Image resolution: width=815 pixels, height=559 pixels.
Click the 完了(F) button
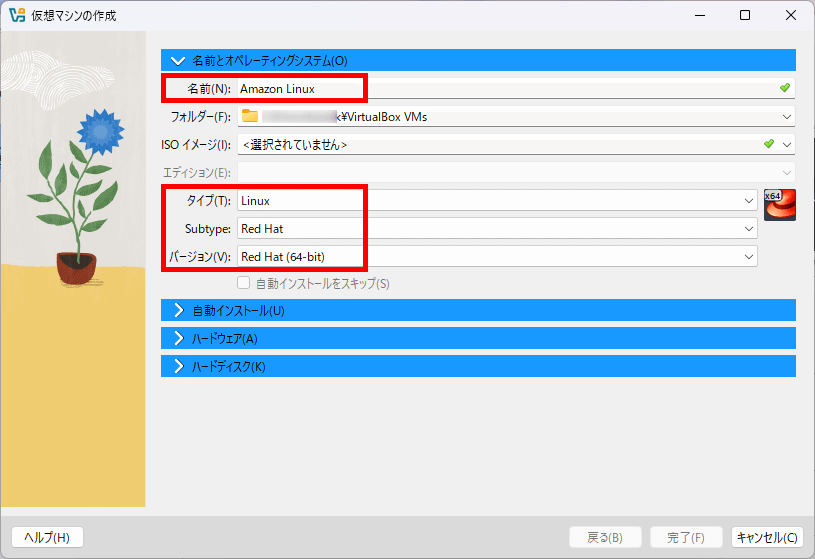686,537
